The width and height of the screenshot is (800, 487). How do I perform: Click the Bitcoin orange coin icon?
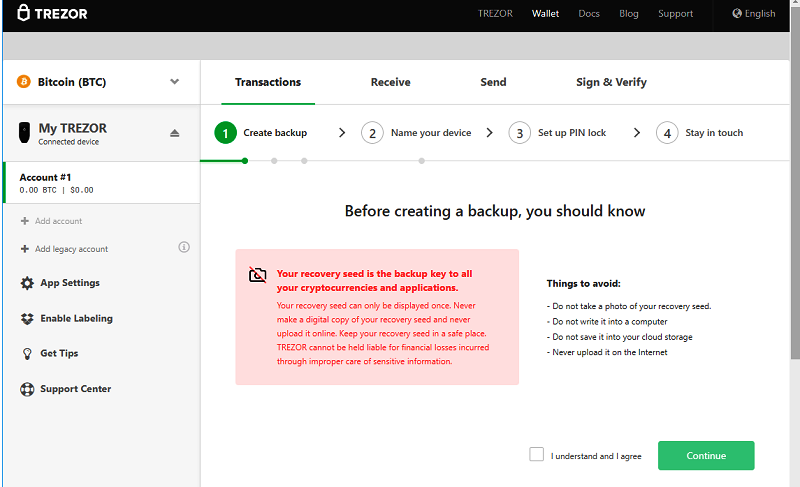(x=23, y=82)
